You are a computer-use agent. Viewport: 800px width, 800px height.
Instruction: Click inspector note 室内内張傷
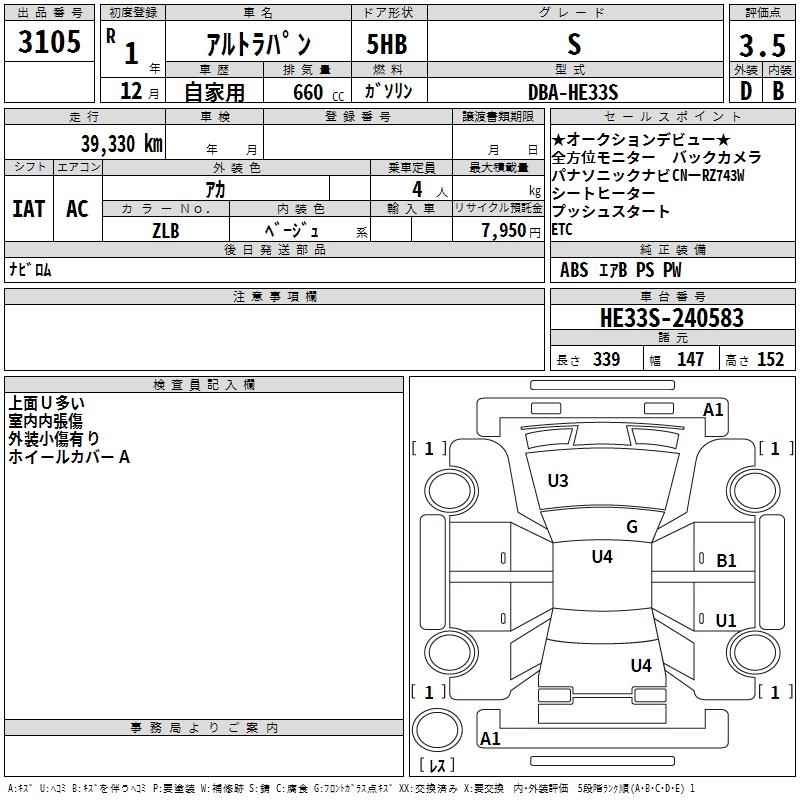tap(45, 421)
